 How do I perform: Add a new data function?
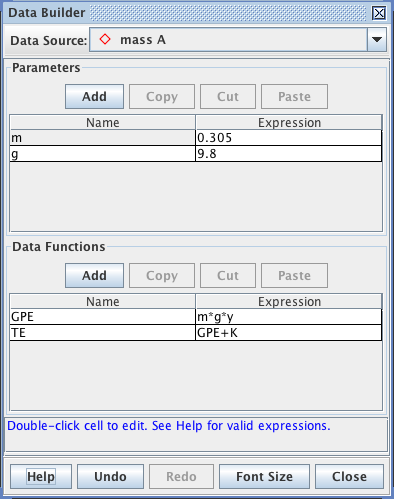click(x=94, y=276)
